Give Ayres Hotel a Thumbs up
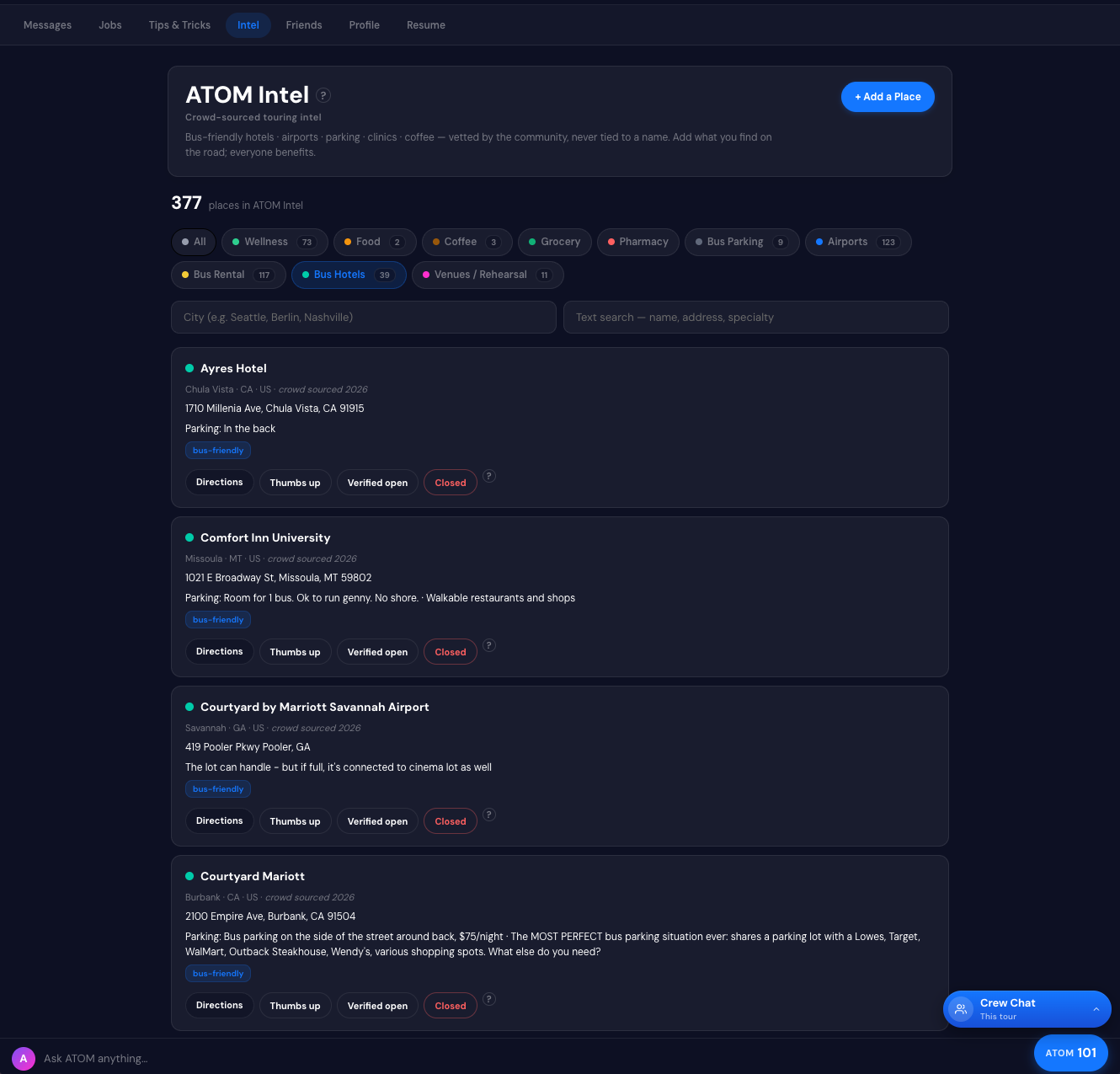This screenshot has height=1074, width=1120. point(296,483)
